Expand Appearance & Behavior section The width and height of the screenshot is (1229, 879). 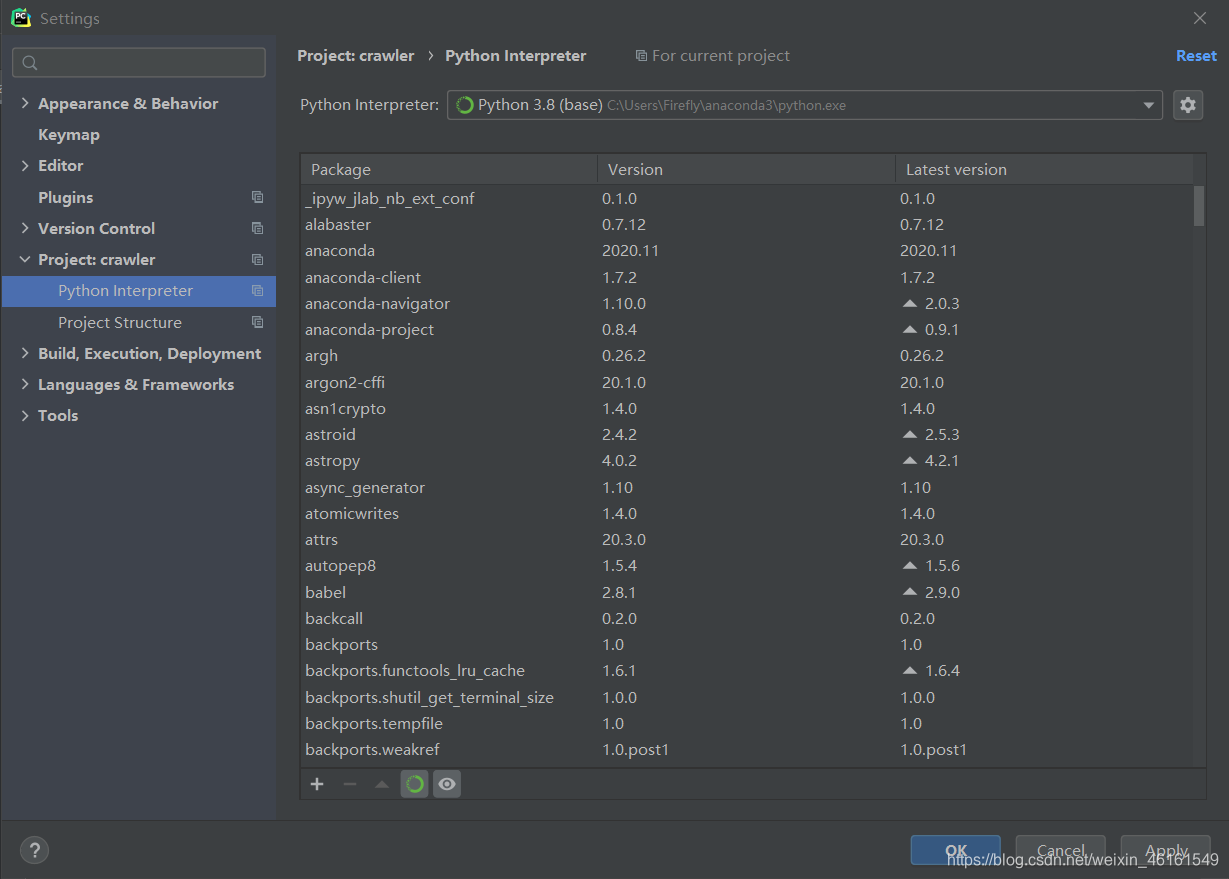tap(25, 103)
